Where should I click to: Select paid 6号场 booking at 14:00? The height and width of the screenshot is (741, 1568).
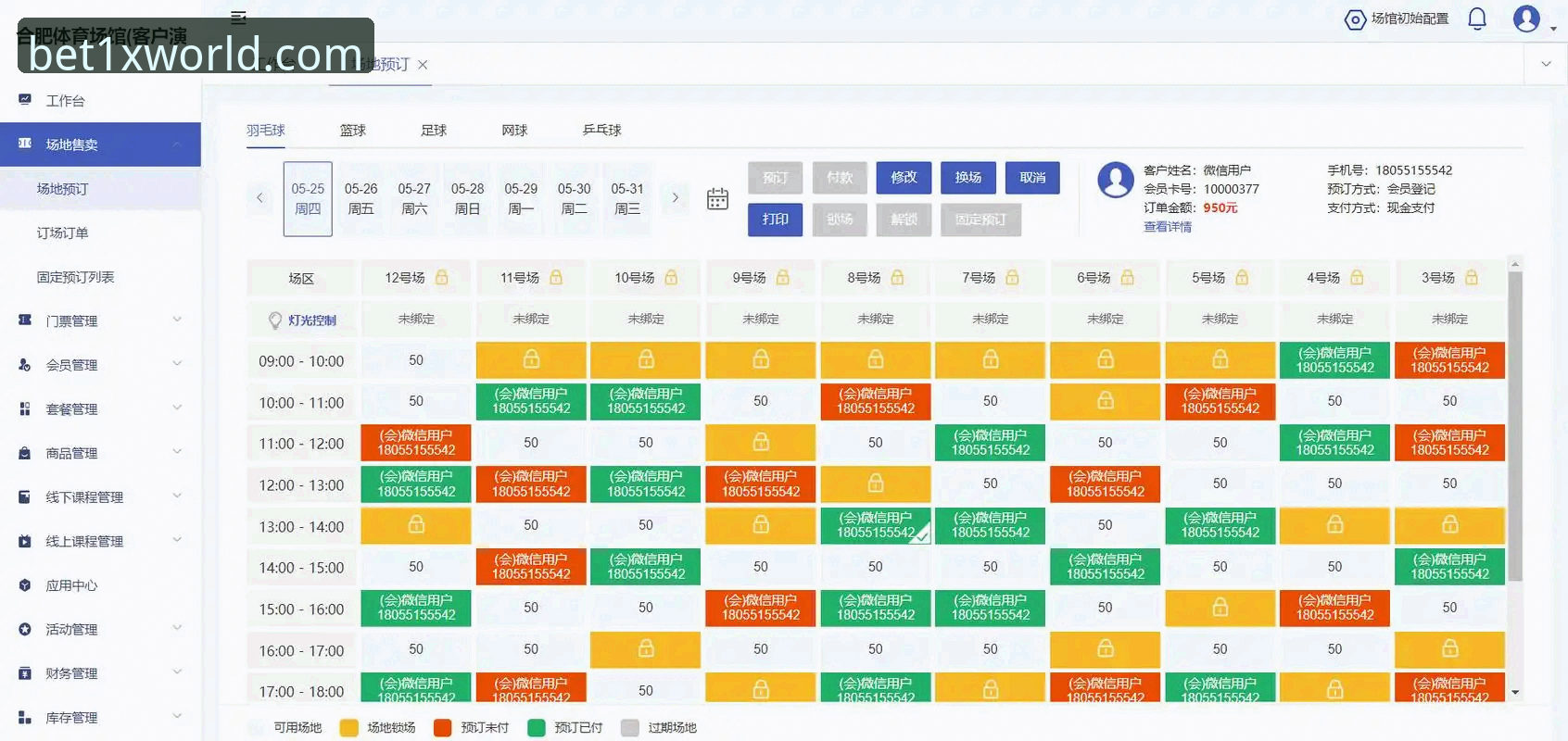(x=1106, y=567)
